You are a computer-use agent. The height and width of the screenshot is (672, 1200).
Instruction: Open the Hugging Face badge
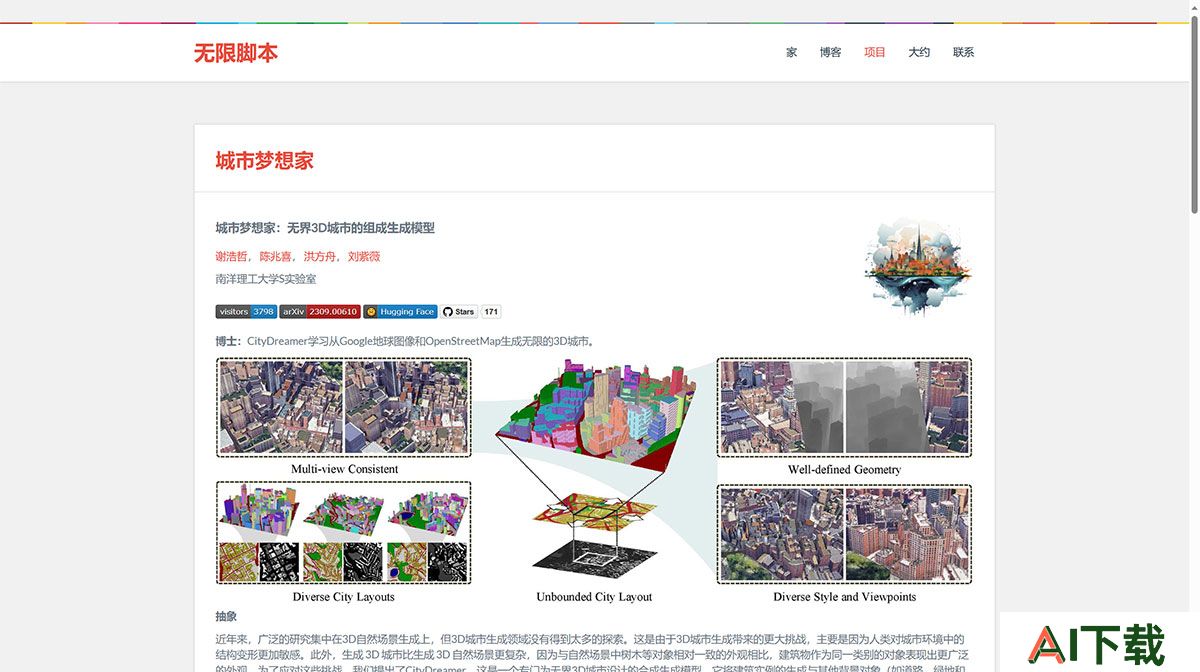tap(400, 312)
